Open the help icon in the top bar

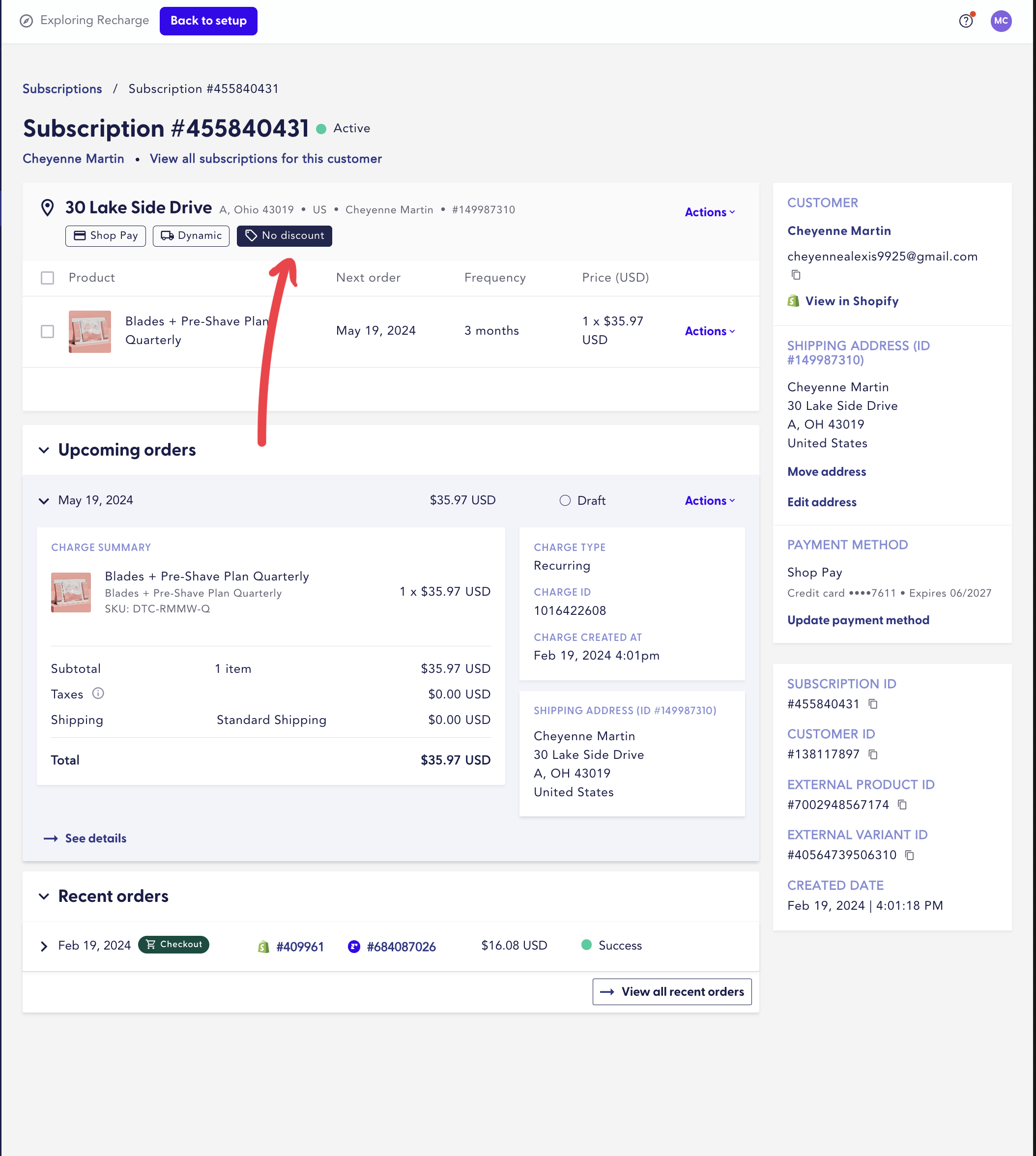point(965,21)
